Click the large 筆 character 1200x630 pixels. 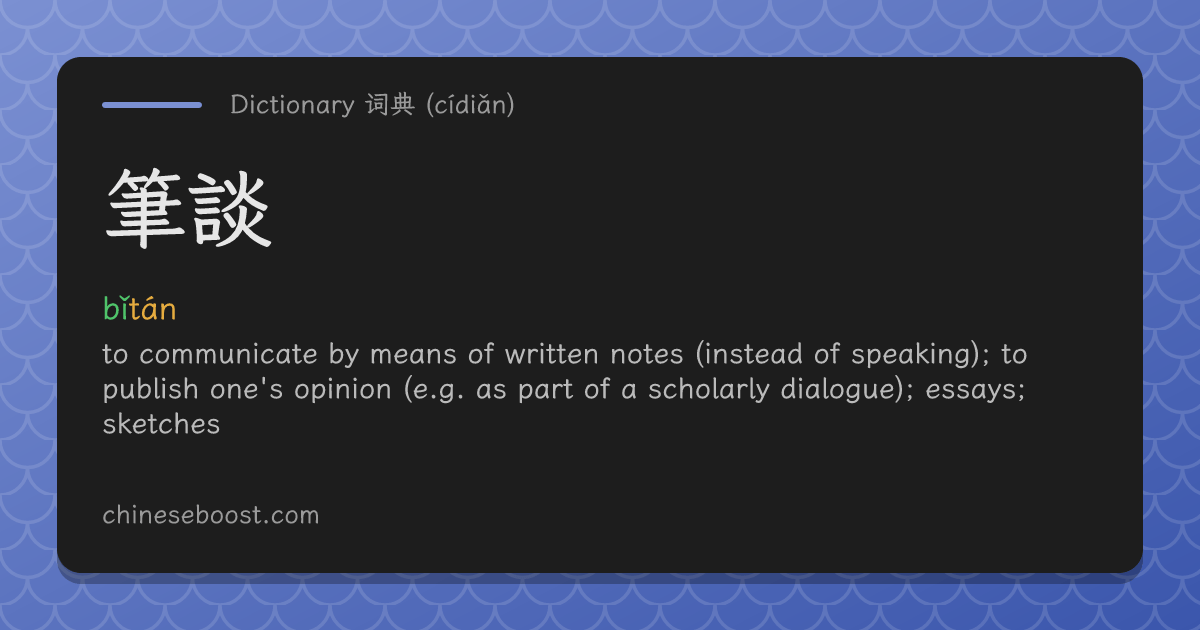145,210
